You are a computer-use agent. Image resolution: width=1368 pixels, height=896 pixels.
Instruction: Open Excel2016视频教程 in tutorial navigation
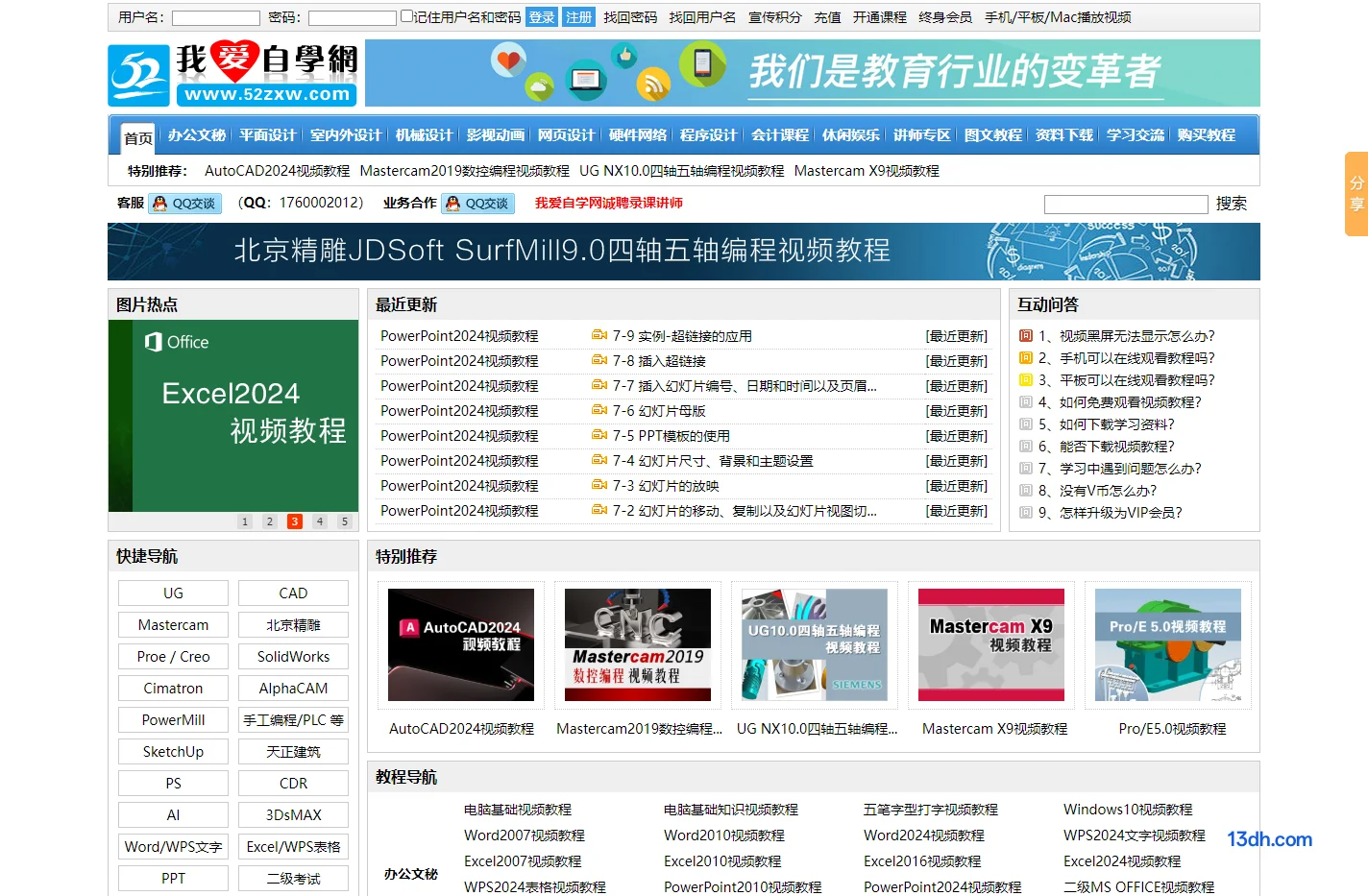(x=922, y=861)
